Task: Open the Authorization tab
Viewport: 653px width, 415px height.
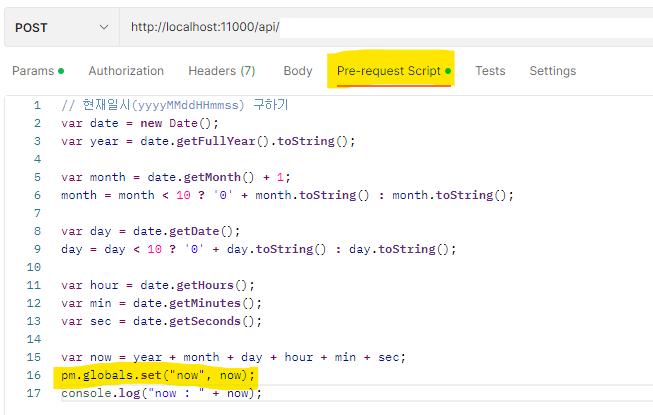Action: click(x=126, y=71)
